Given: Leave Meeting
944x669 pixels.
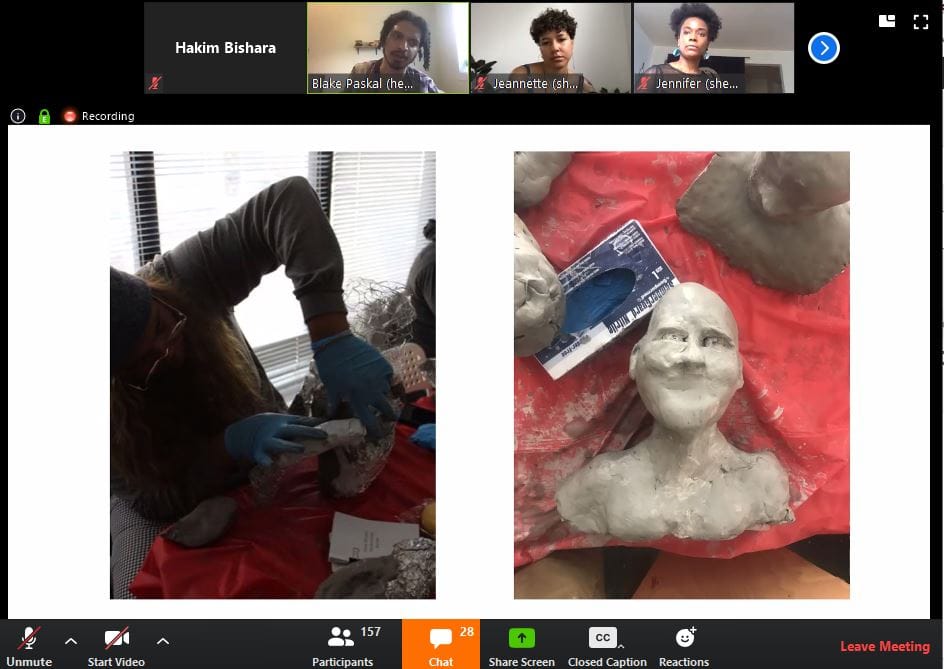Looking at the screenshot, I should point(884,646).
